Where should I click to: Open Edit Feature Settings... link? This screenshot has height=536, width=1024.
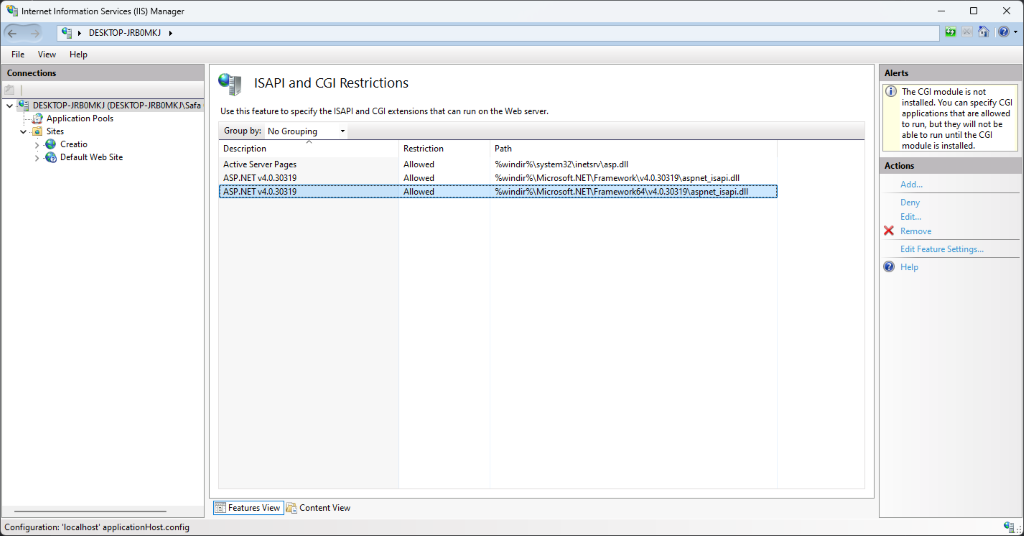pos(942,249)
